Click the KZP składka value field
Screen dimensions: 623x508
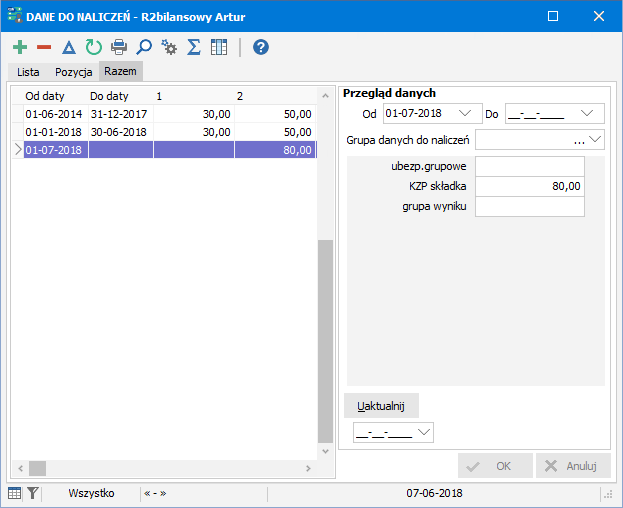pos(529,186)
